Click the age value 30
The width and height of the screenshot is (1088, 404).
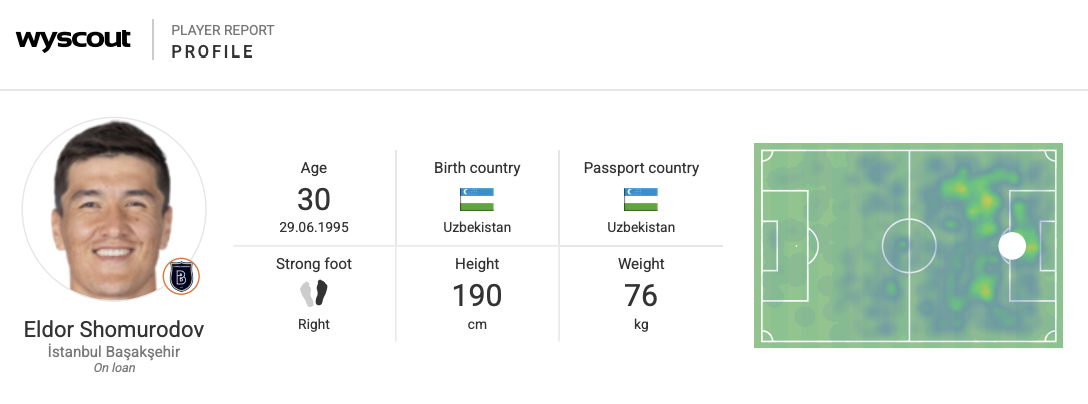(314, 199)
